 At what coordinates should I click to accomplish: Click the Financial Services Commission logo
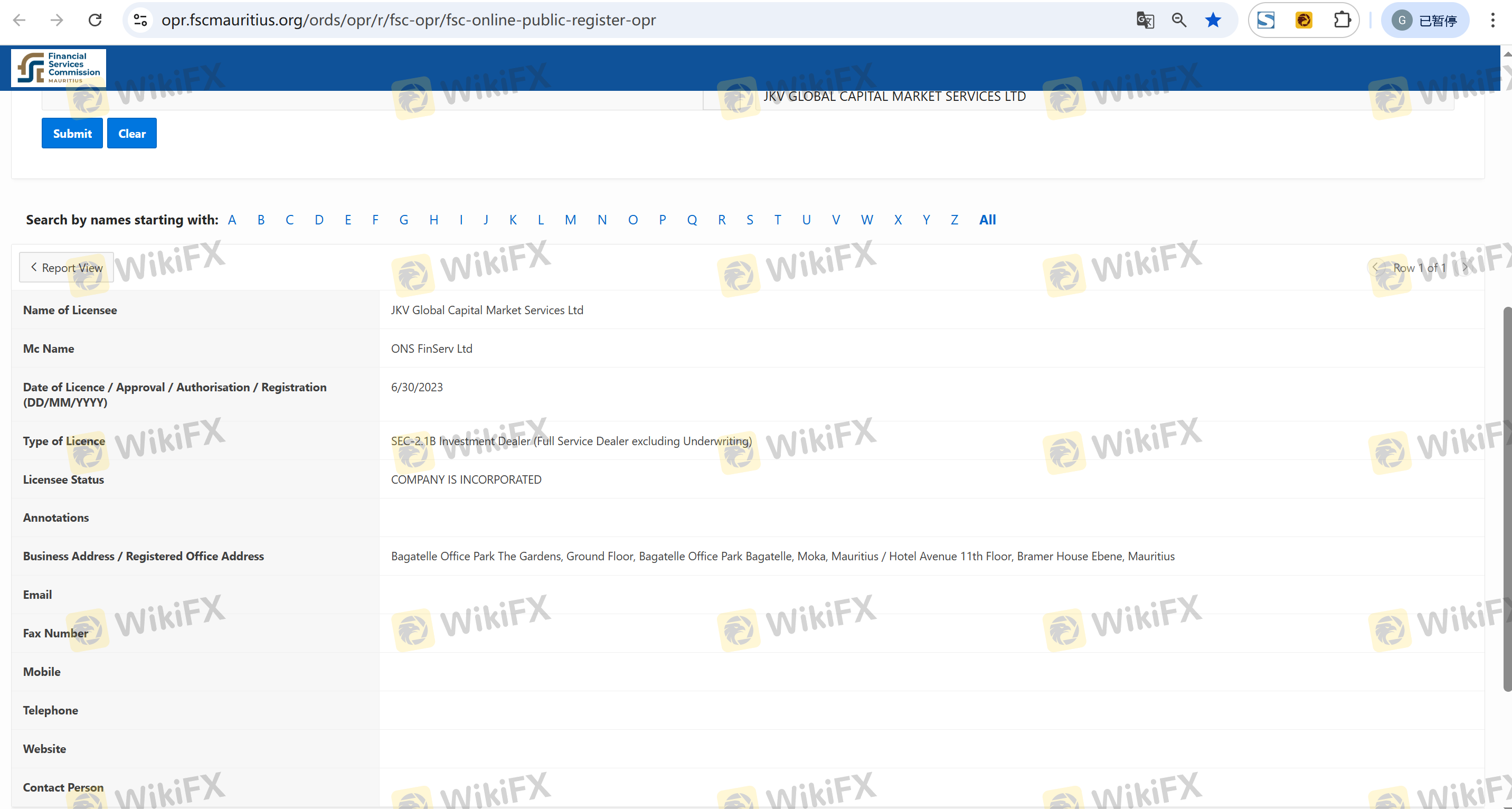click(x=58, y=68)
